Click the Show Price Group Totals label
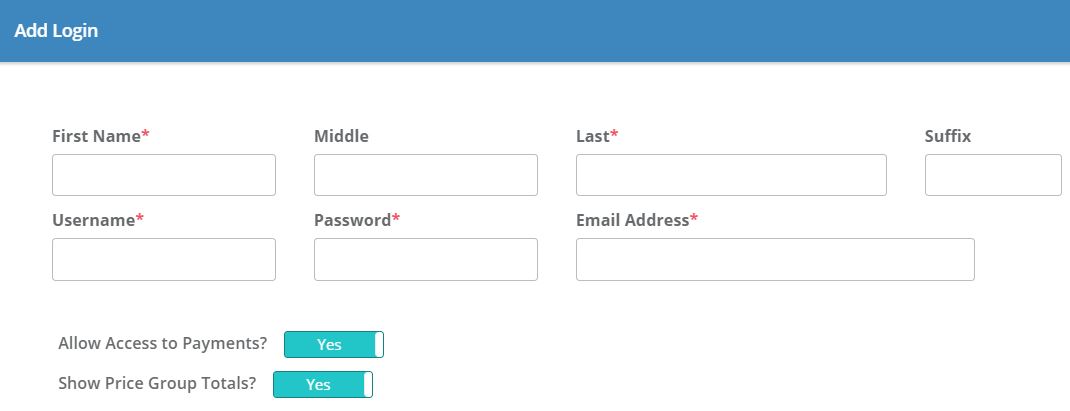 click(157, 383)
